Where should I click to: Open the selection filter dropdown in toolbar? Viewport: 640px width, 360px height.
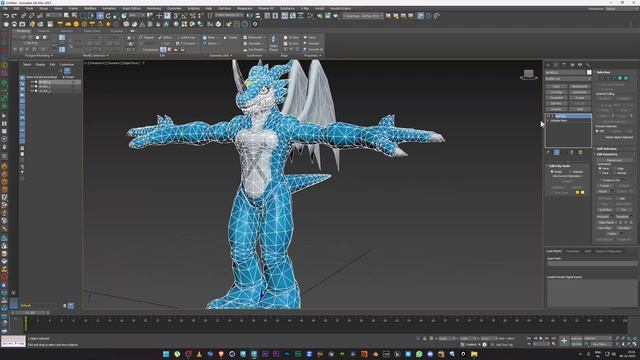54,16
